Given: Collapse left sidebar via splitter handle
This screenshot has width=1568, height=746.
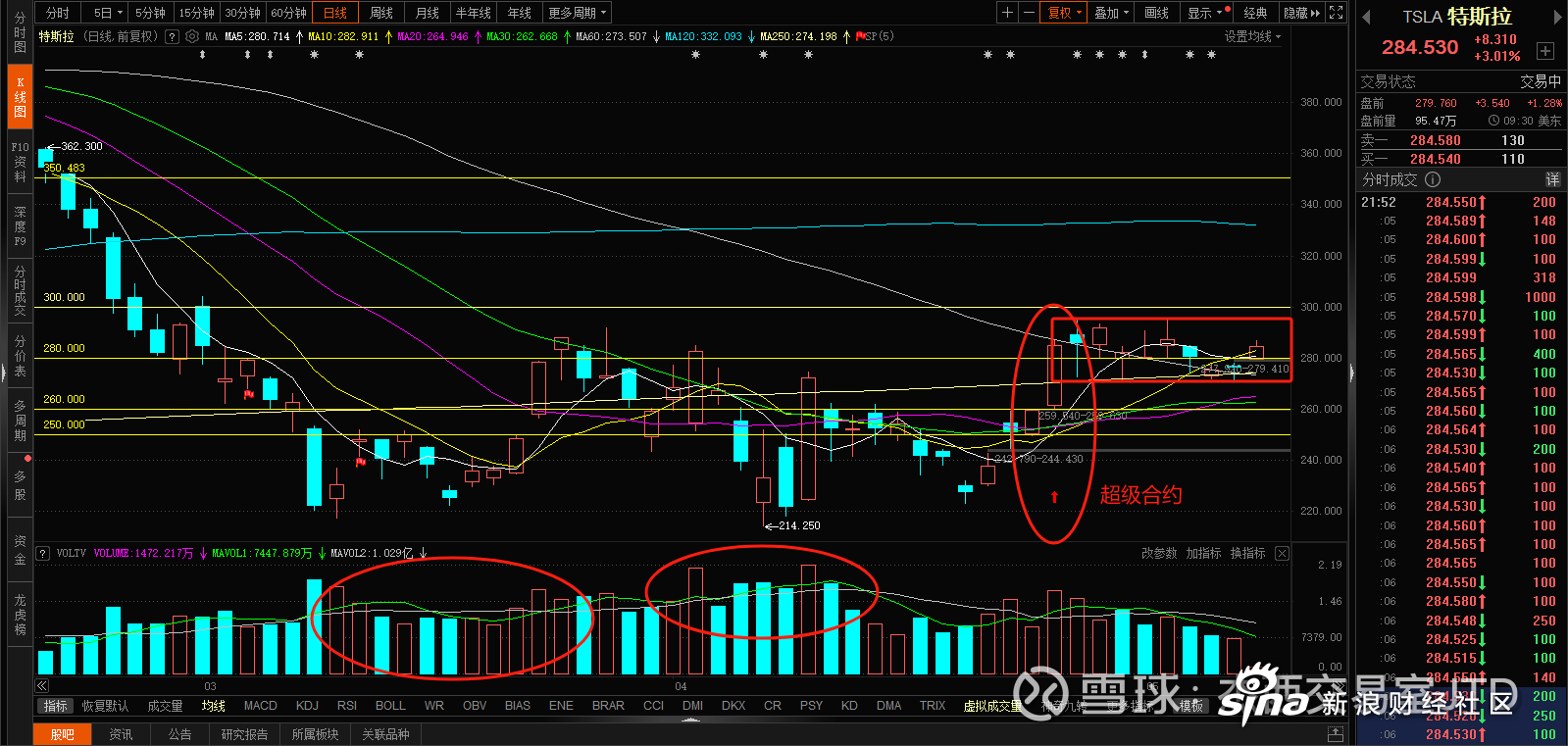Looking at the screenshot, I should point(3,373).
